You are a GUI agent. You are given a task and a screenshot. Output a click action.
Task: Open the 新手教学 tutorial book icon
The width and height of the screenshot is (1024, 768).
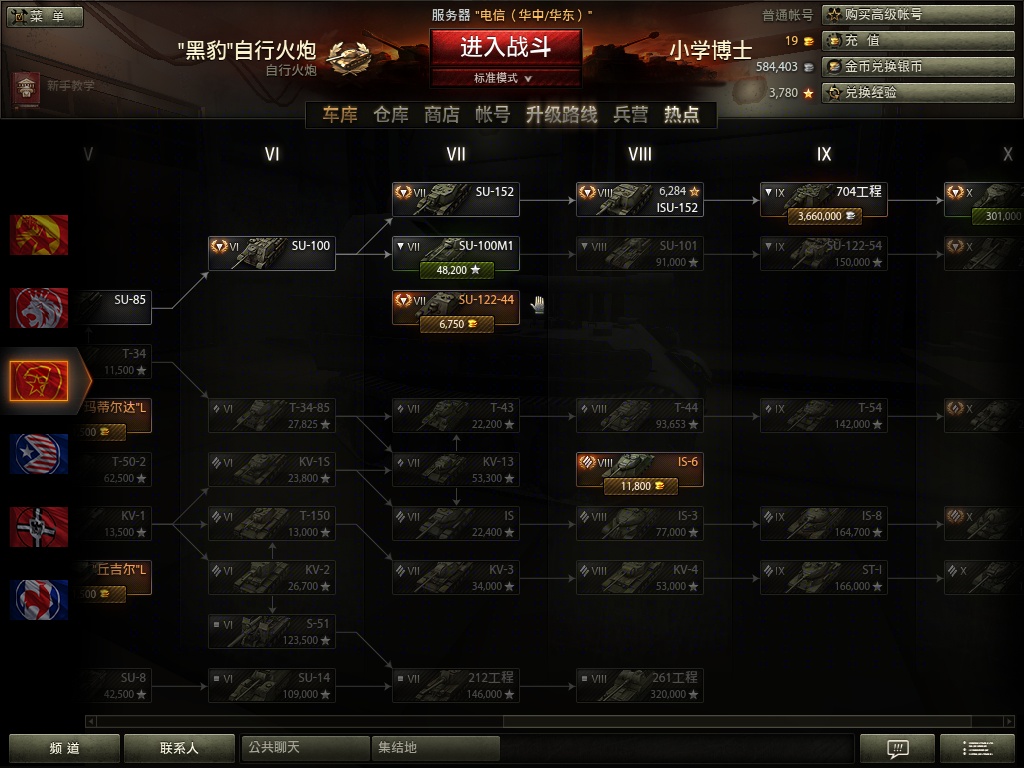25,89
